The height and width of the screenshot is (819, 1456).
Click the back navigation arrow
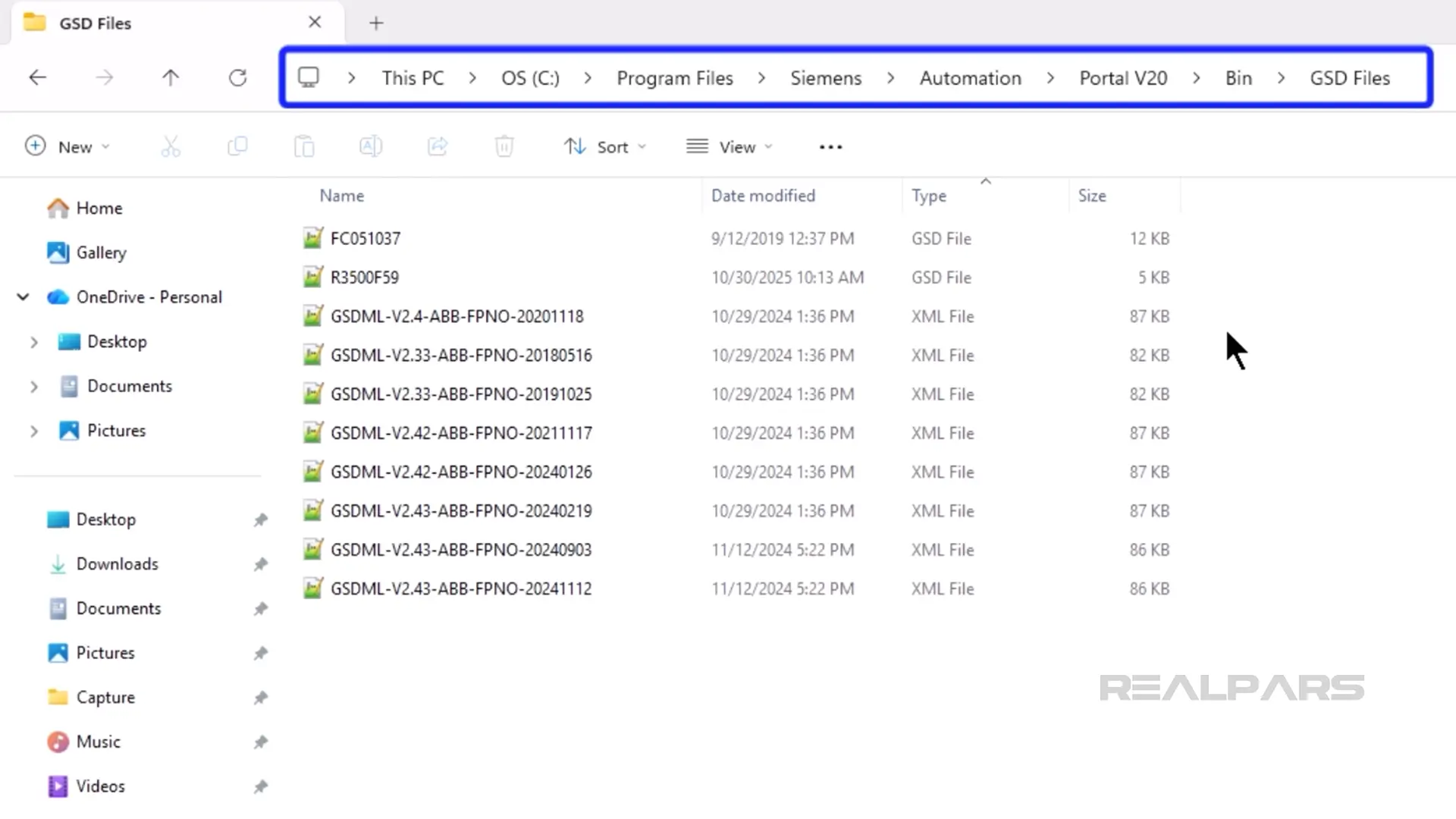pos(37,77)
